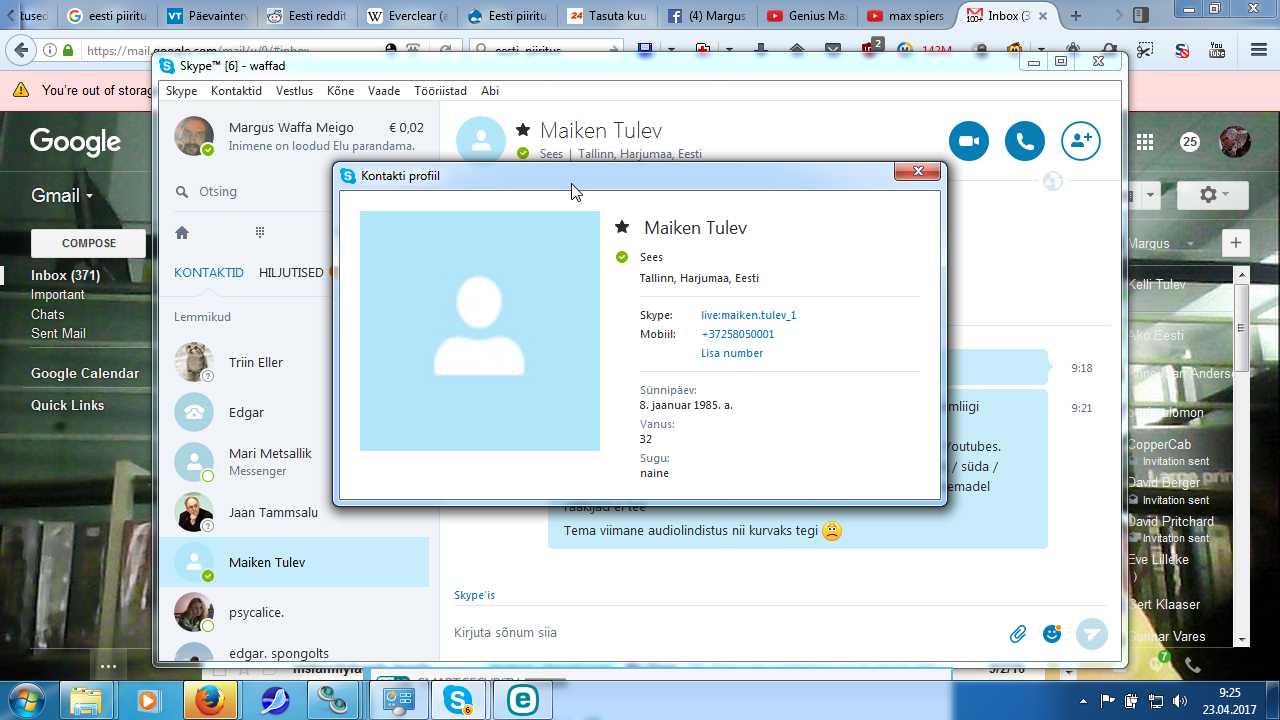Viewport: 1280px width, 720px height.
Task: Open Gmail Inbox (371)
Action: (66, 275)
